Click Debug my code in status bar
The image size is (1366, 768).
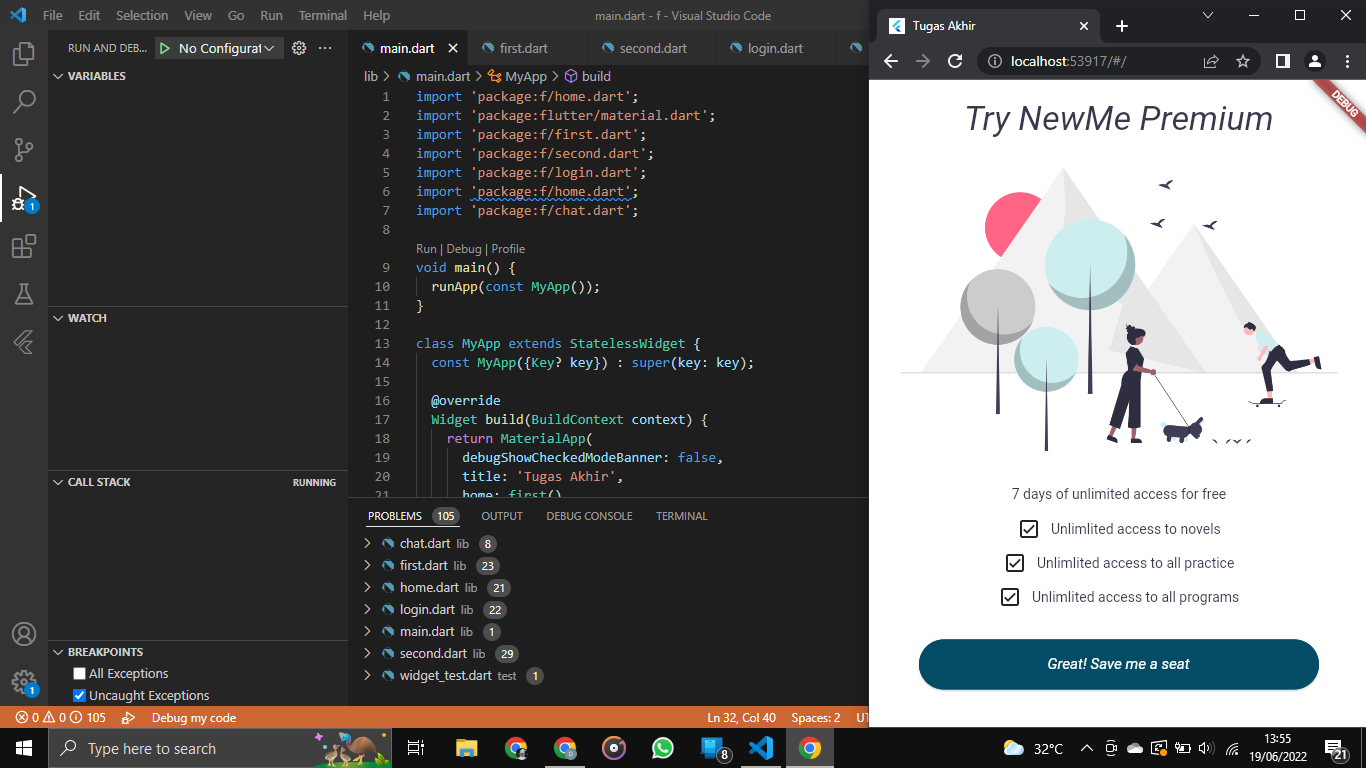click(194, 718)
